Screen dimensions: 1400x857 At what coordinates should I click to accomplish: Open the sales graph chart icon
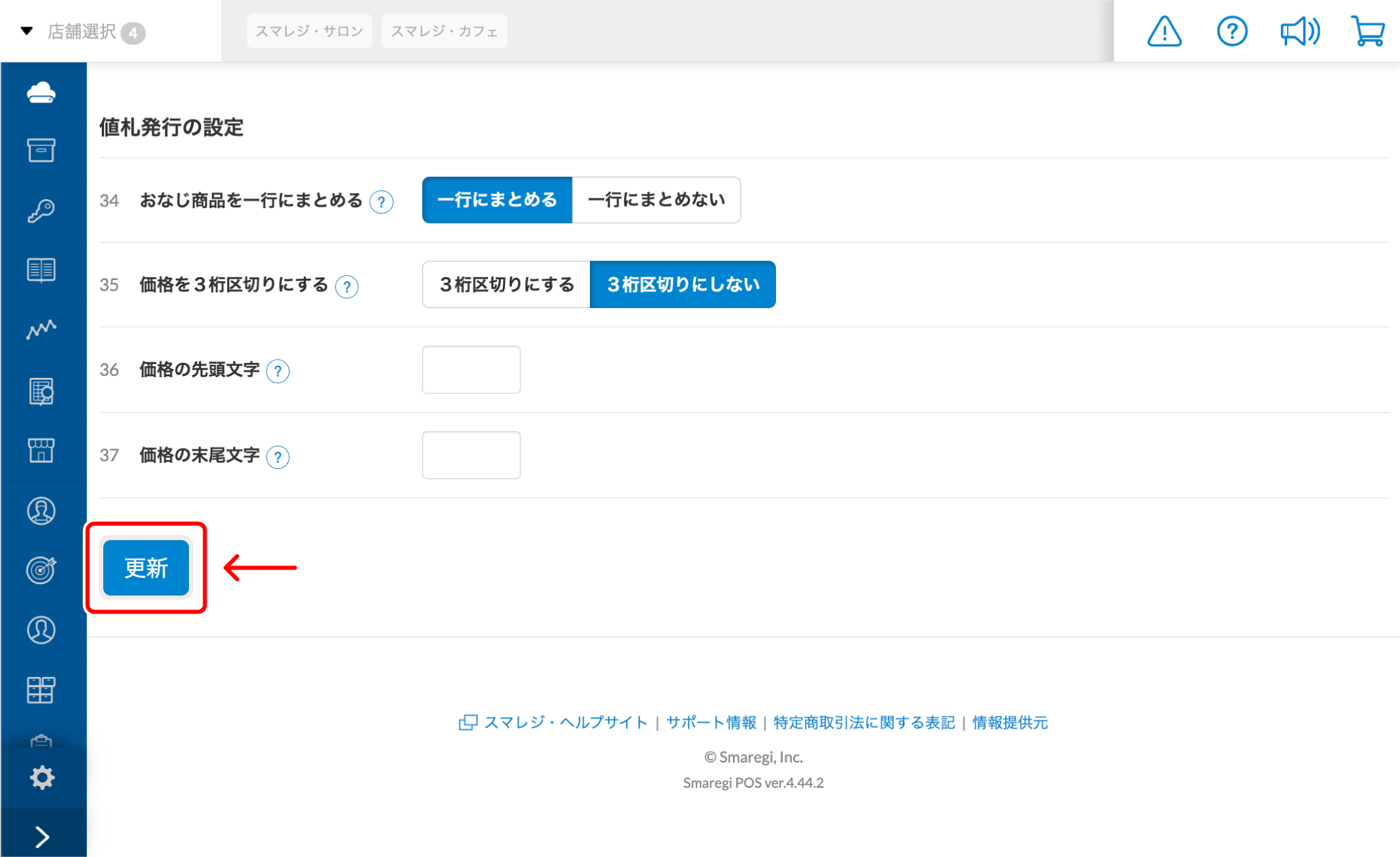click(41, 330)
